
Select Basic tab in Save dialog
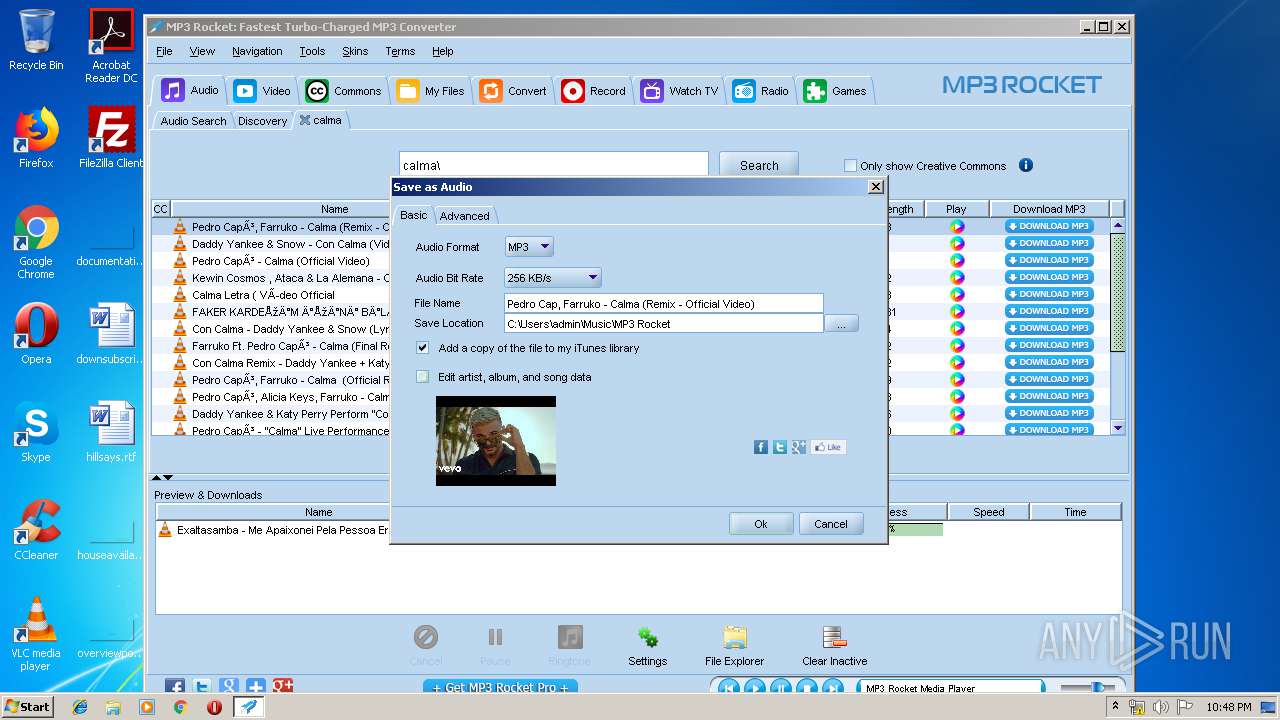pyautogui.click(x=413, y=215)
